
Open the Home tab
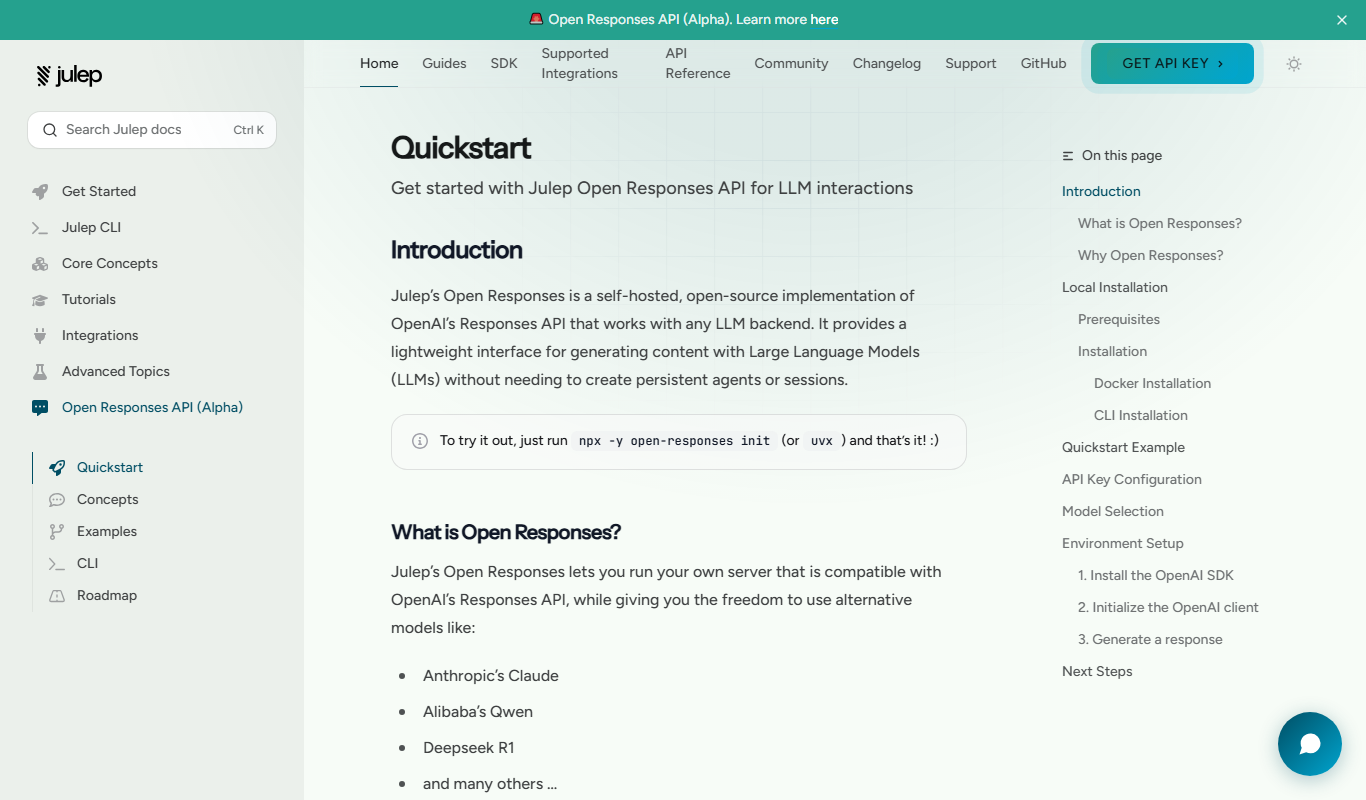pos(379,63)
